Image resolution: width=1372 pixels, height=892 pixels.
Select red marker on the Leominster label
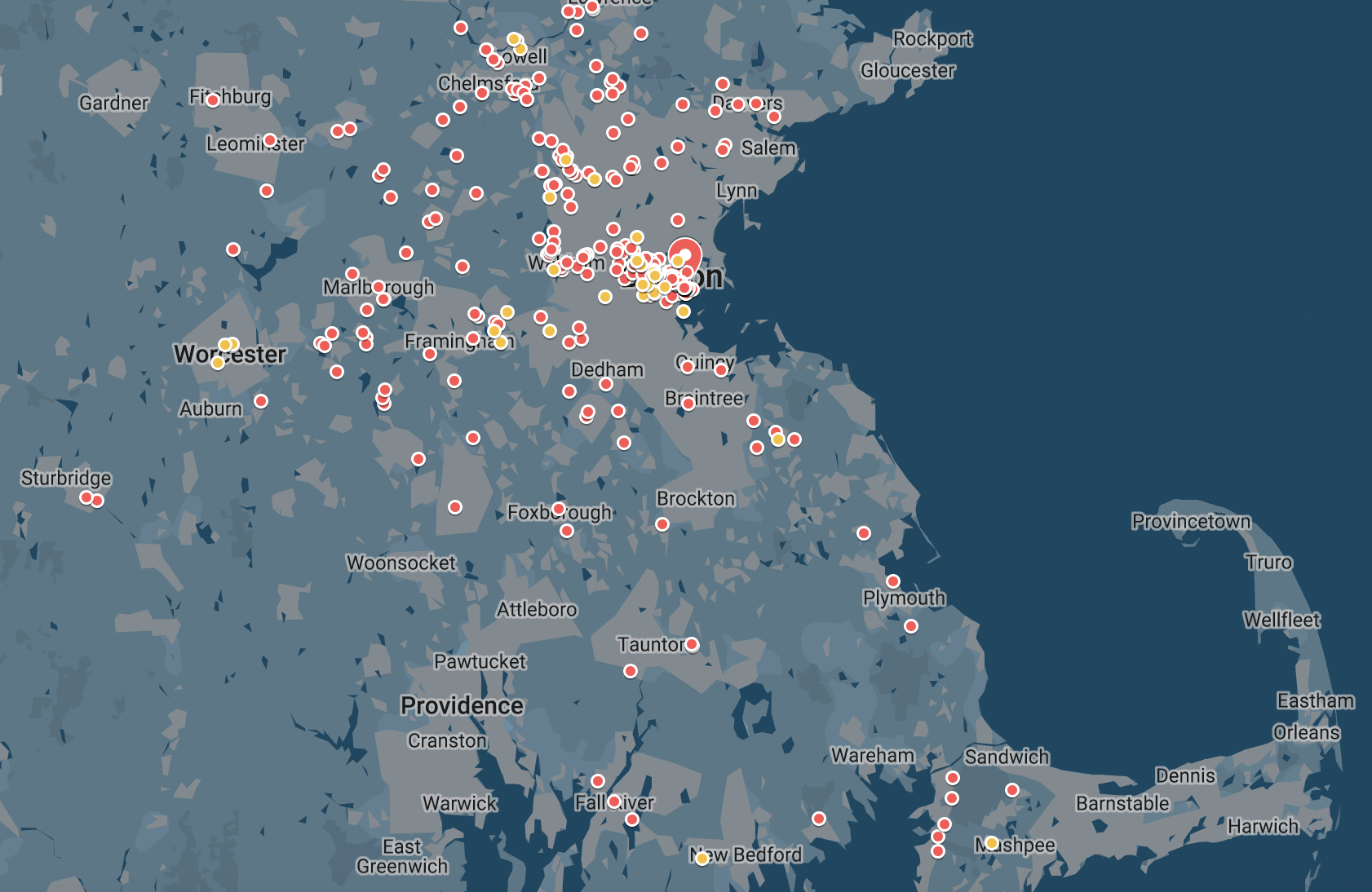click(270, 140)
